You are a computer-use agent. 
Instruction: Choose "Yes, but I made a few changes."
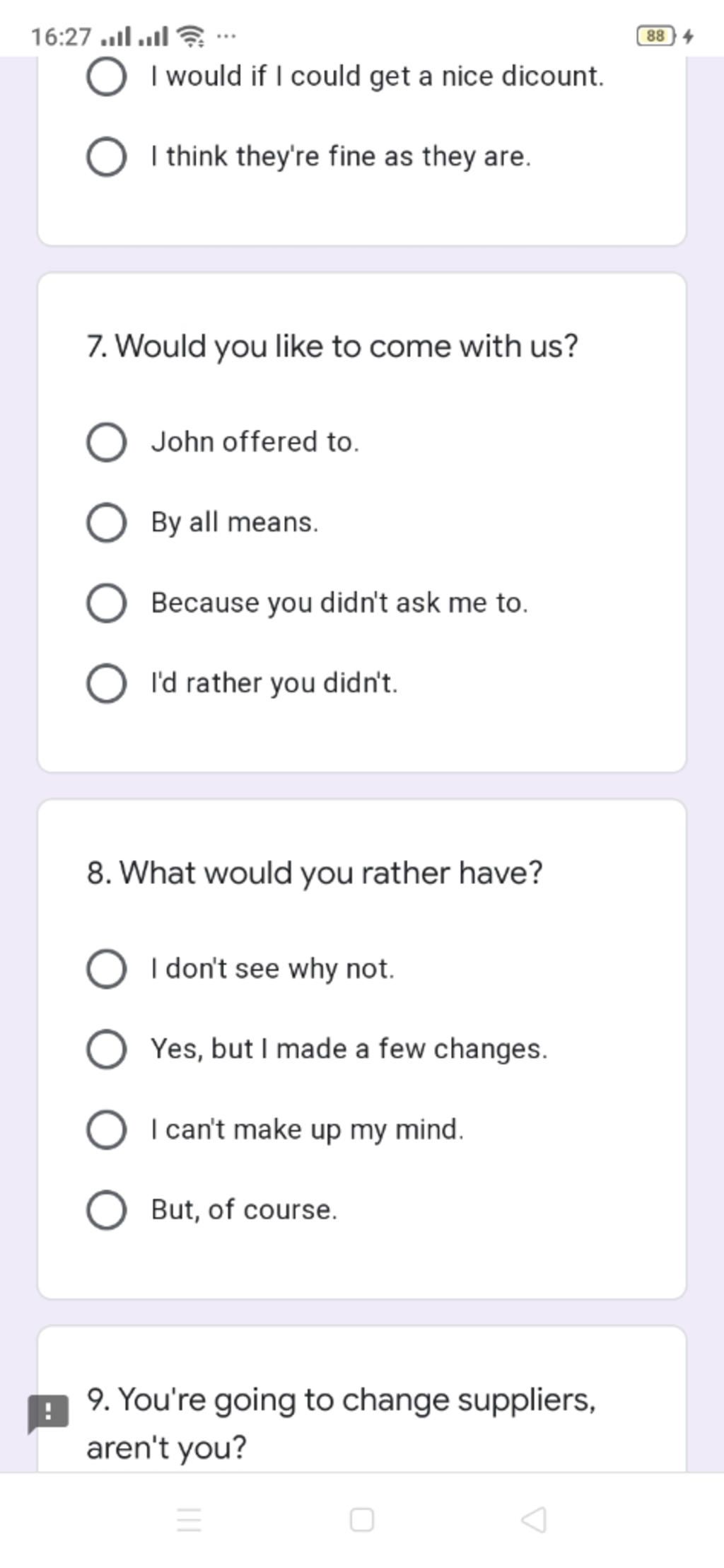point(317,1049)
